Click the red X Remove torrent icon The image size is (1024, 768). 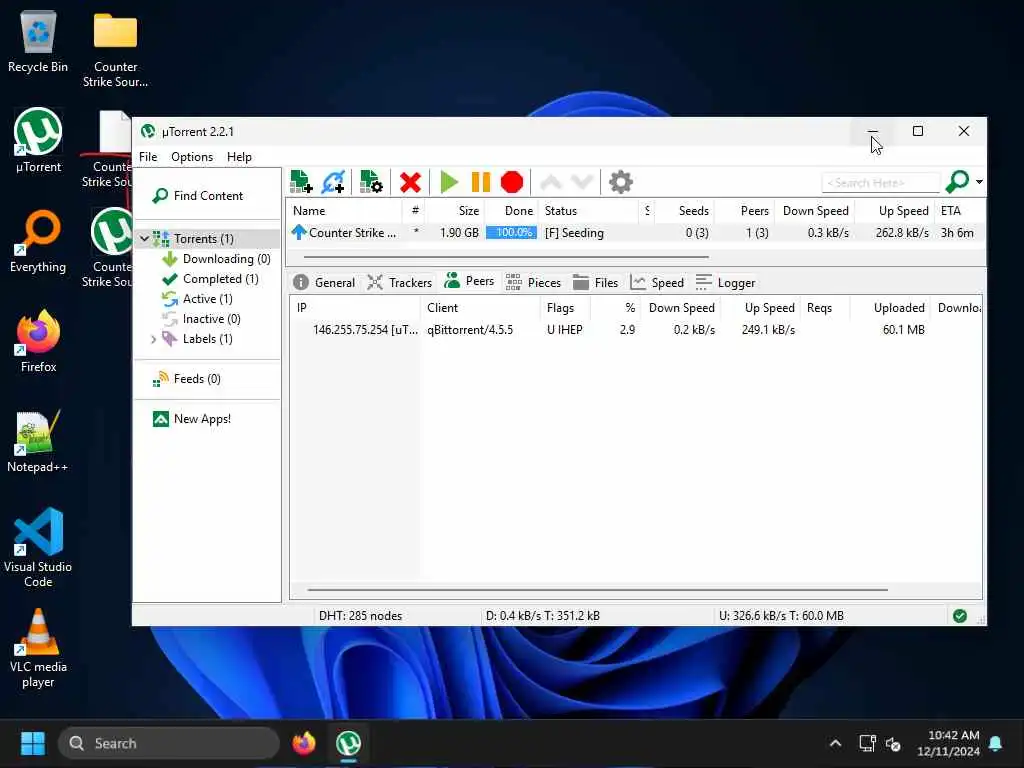[410, 182]
